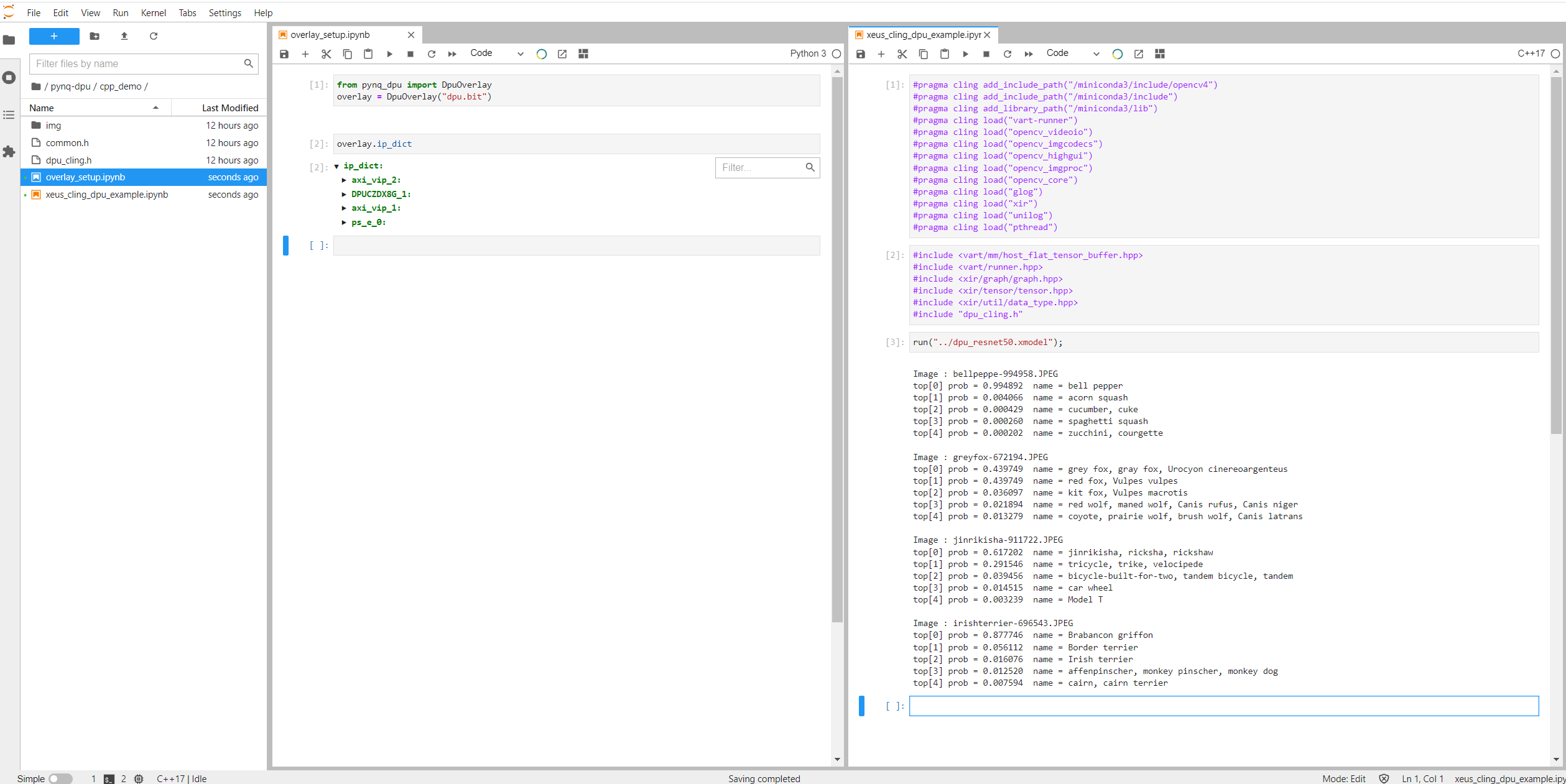
Task: Select dpu_cling.h in file list
Action: [x=144, y=160]
